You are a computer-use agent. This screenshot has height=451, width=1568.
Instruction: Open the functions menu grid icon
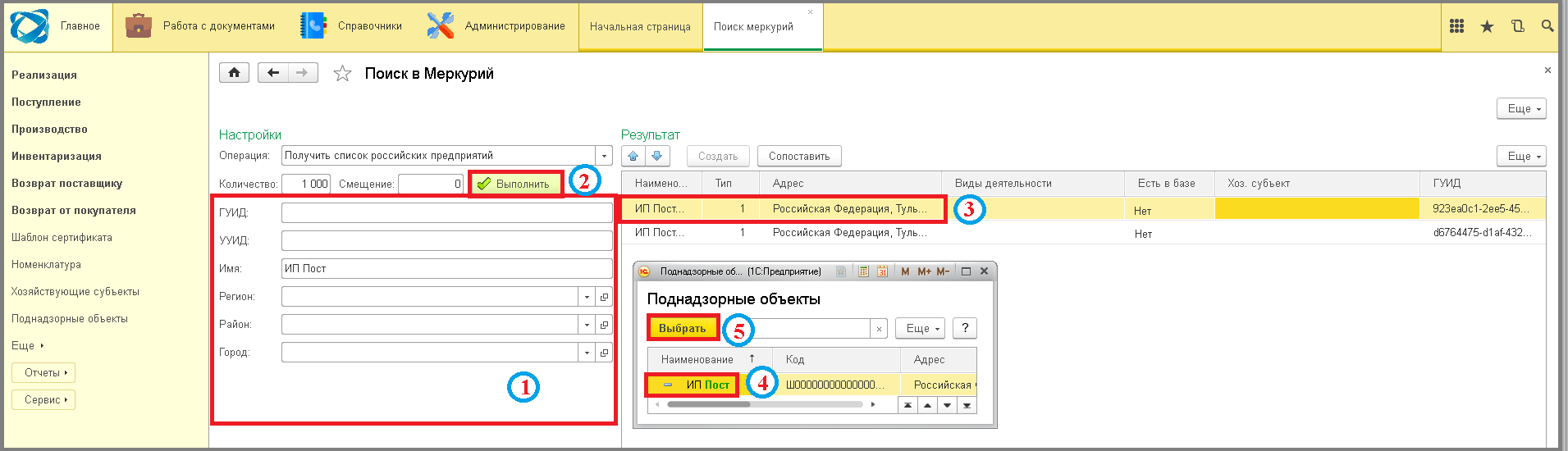pyautogui.click(x=1457, y=26)
